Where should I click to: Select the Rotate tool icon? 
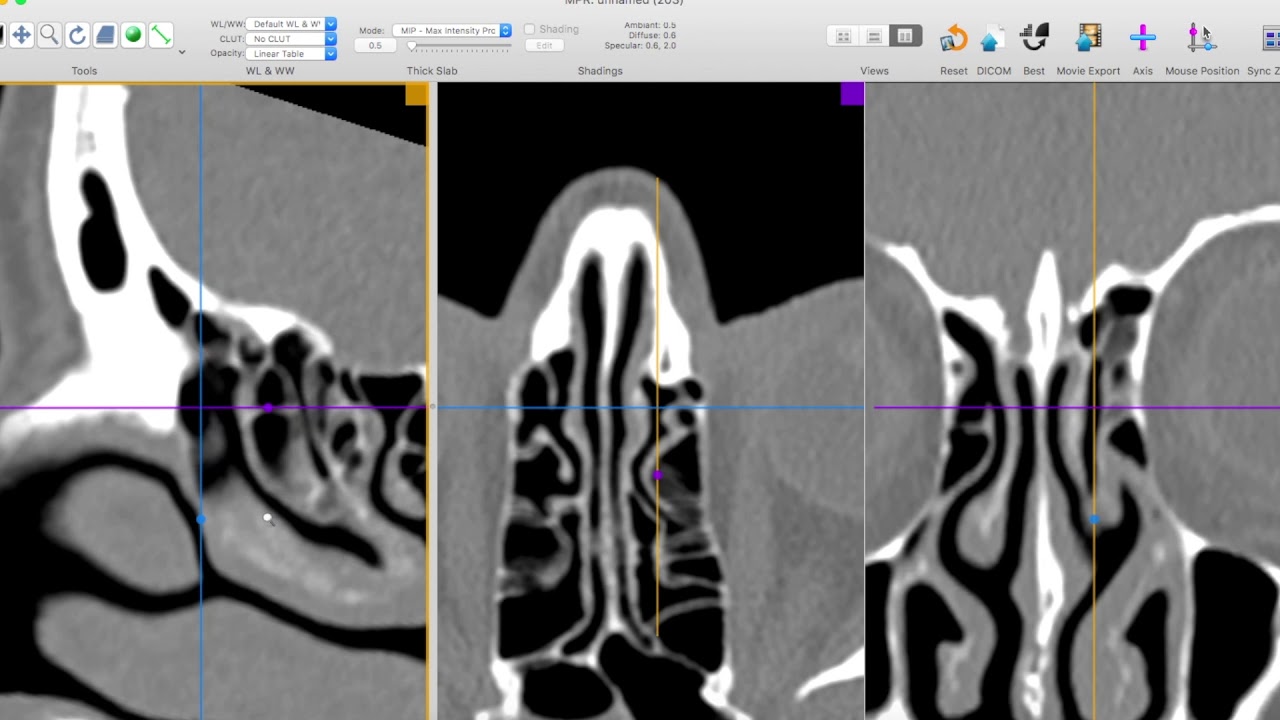coord(77,36)
